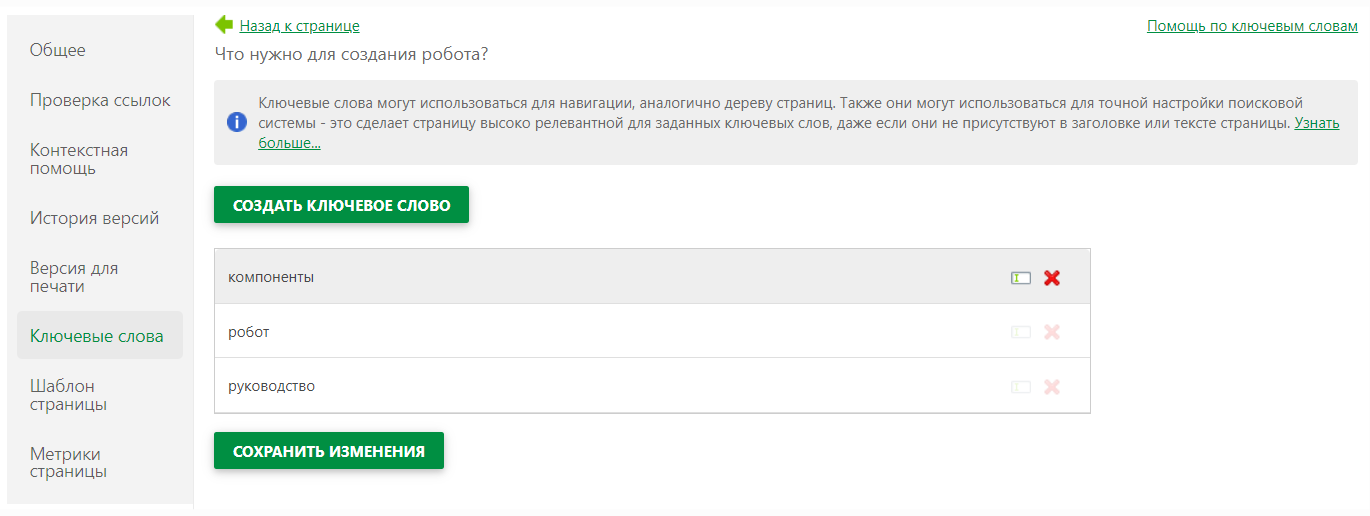This screenshot has height=516, width=1370.
Task: Click the rename icon for keyword робот
Action: (1020, 332)
